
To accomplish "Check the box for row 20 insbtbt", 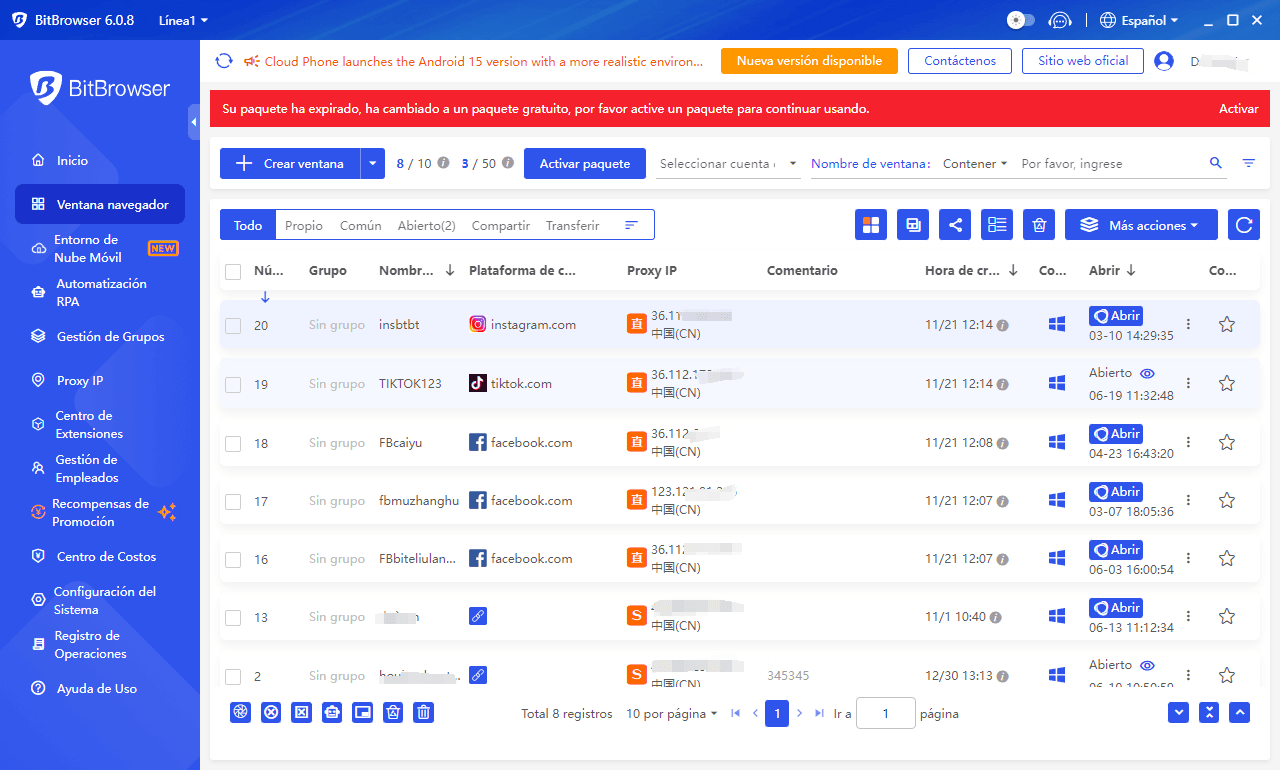I will (x=233, y=325).
